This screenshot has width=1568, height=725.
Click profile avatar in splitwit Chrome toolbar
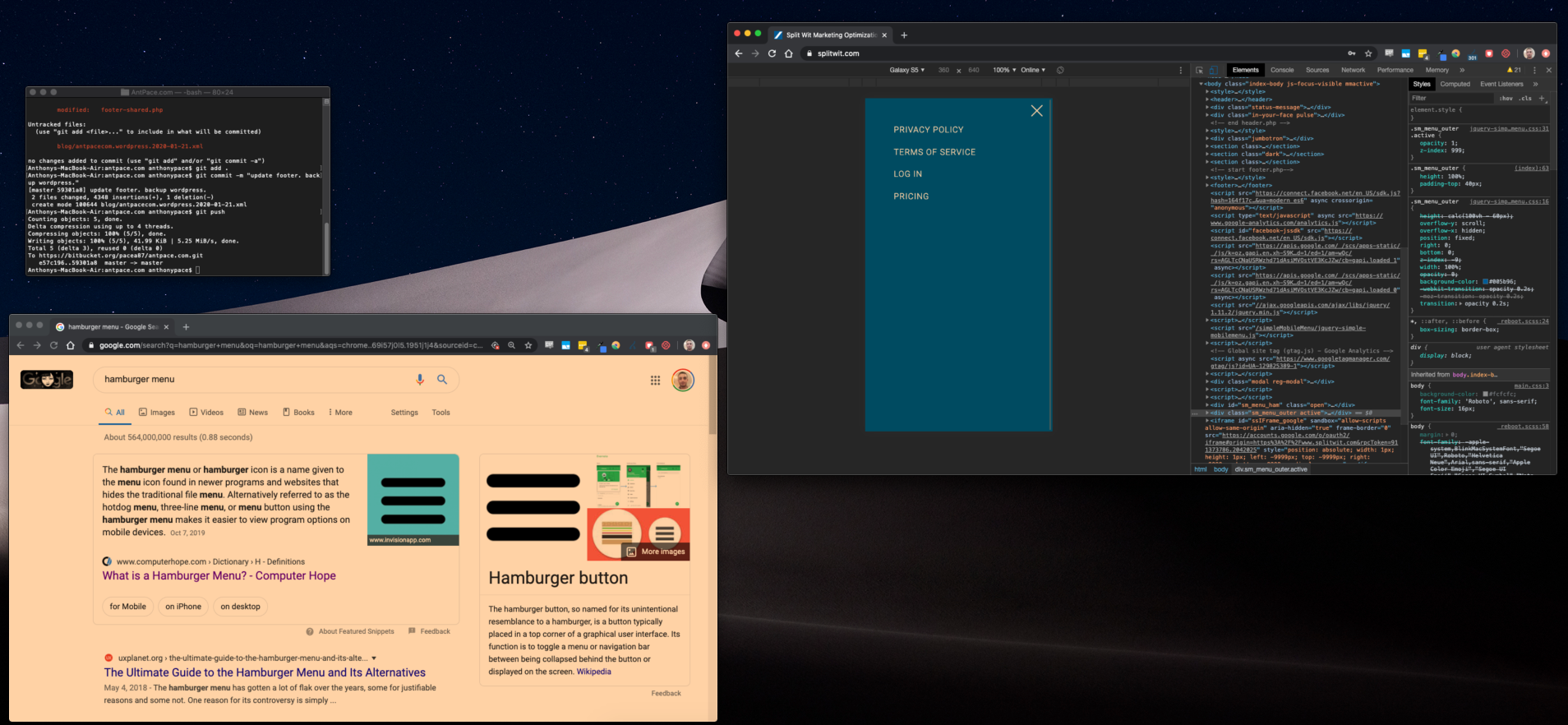(x=1529, y=53)
